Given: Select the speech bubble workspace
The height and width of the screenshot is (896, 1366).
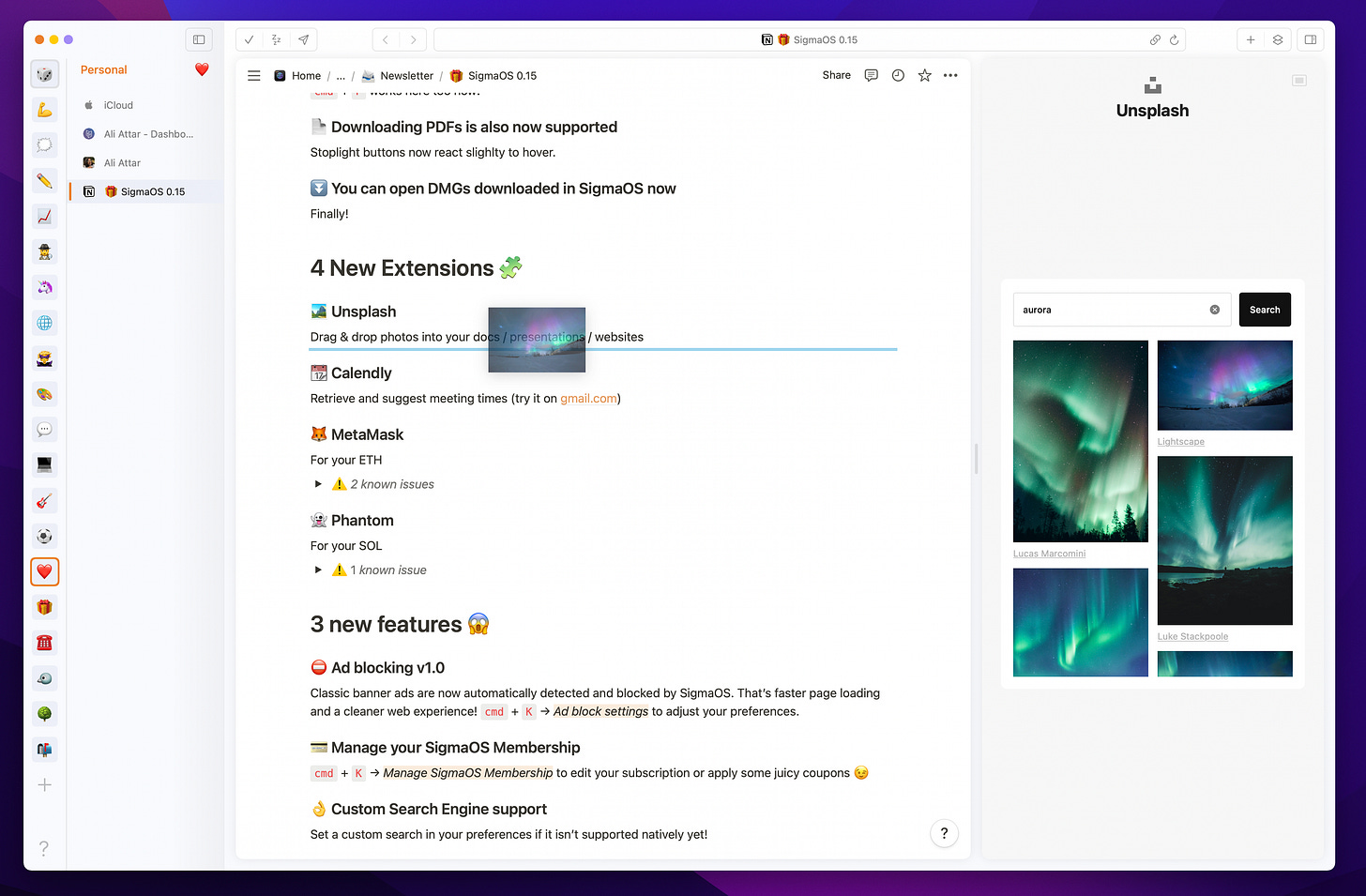Looking at the screenshot, I should click(44, 430).
